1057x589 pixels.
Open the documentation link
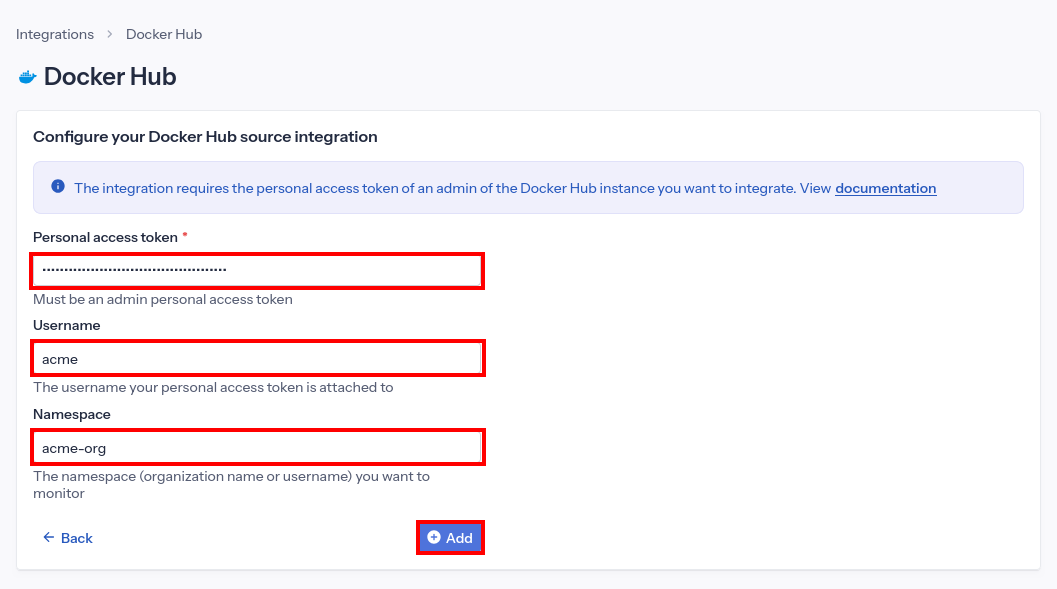(885, 188)
